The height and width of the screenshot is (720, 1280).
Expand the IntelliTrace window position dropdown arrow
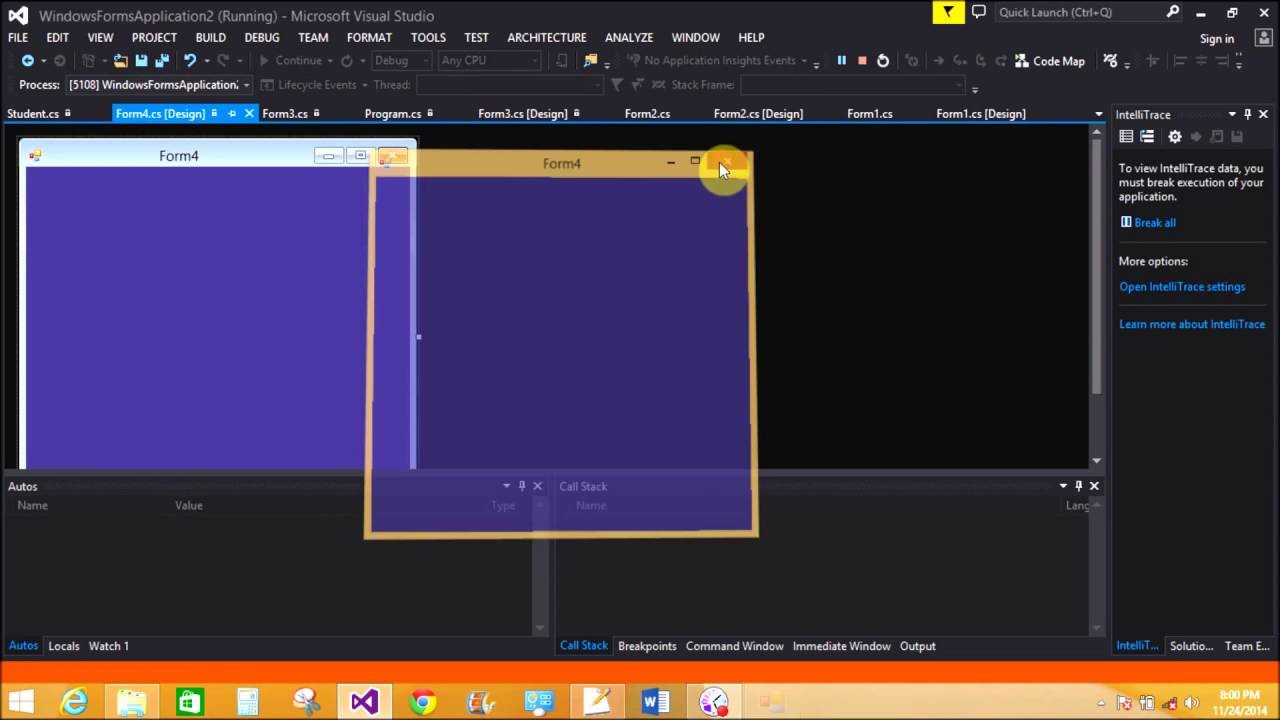[x=1232, y=114]
